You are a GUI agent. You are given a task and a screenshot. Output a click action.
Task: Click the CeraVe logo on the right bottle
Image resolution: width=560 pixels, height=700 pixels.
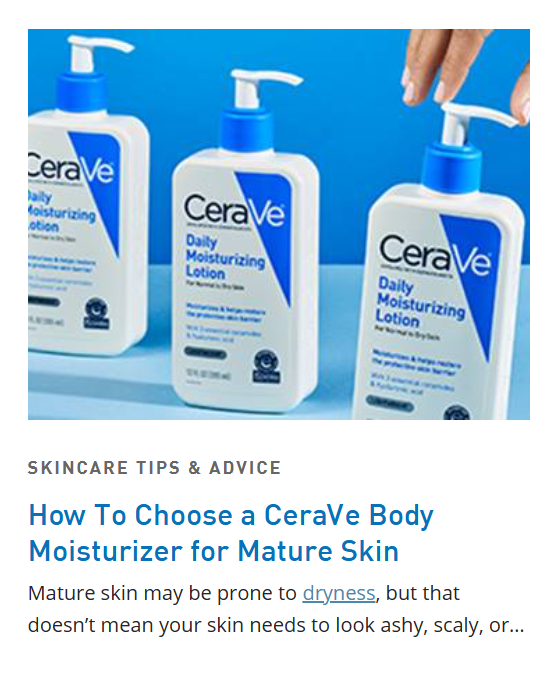435,255
